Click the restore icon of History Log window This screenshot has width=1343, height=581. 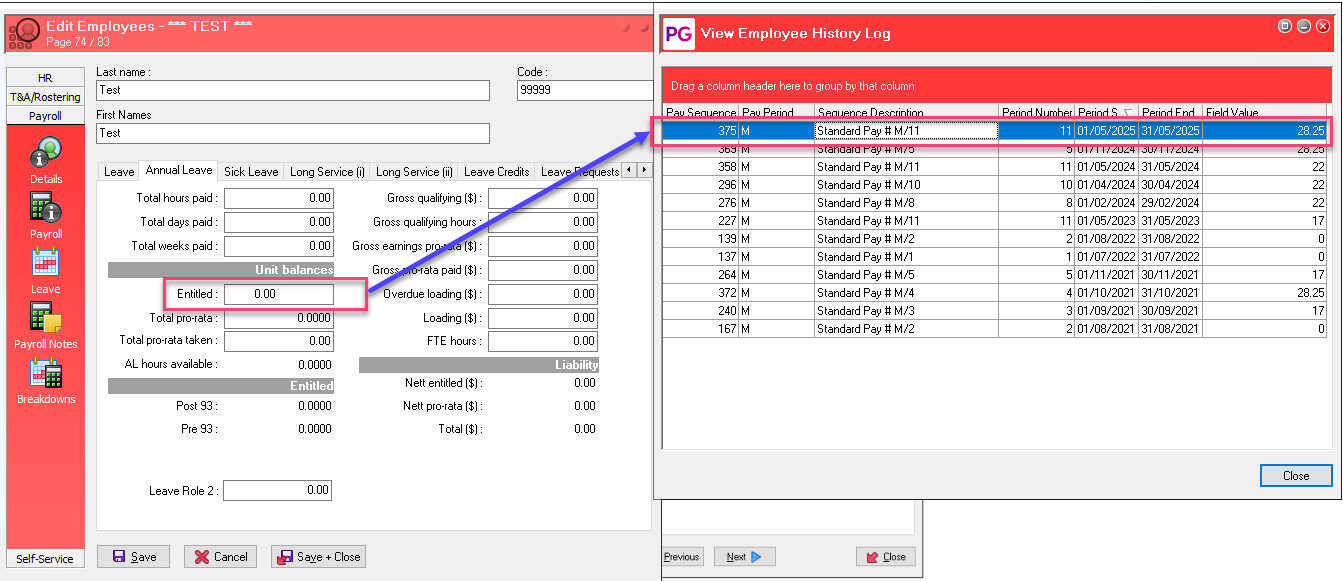point(1285,26)
